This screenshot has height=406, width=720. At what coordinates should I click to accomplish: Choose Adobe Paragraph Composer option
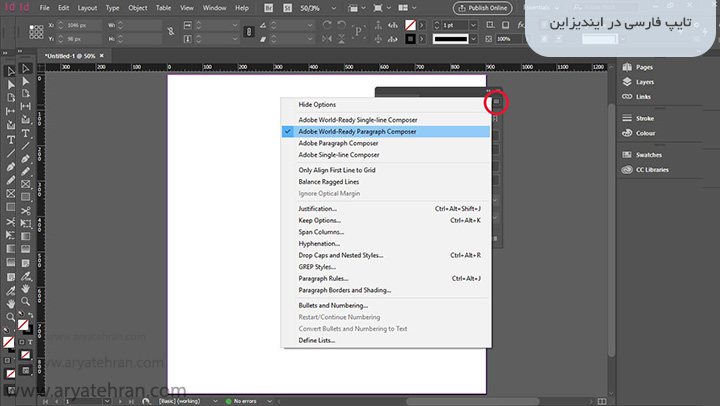[338, 143]
